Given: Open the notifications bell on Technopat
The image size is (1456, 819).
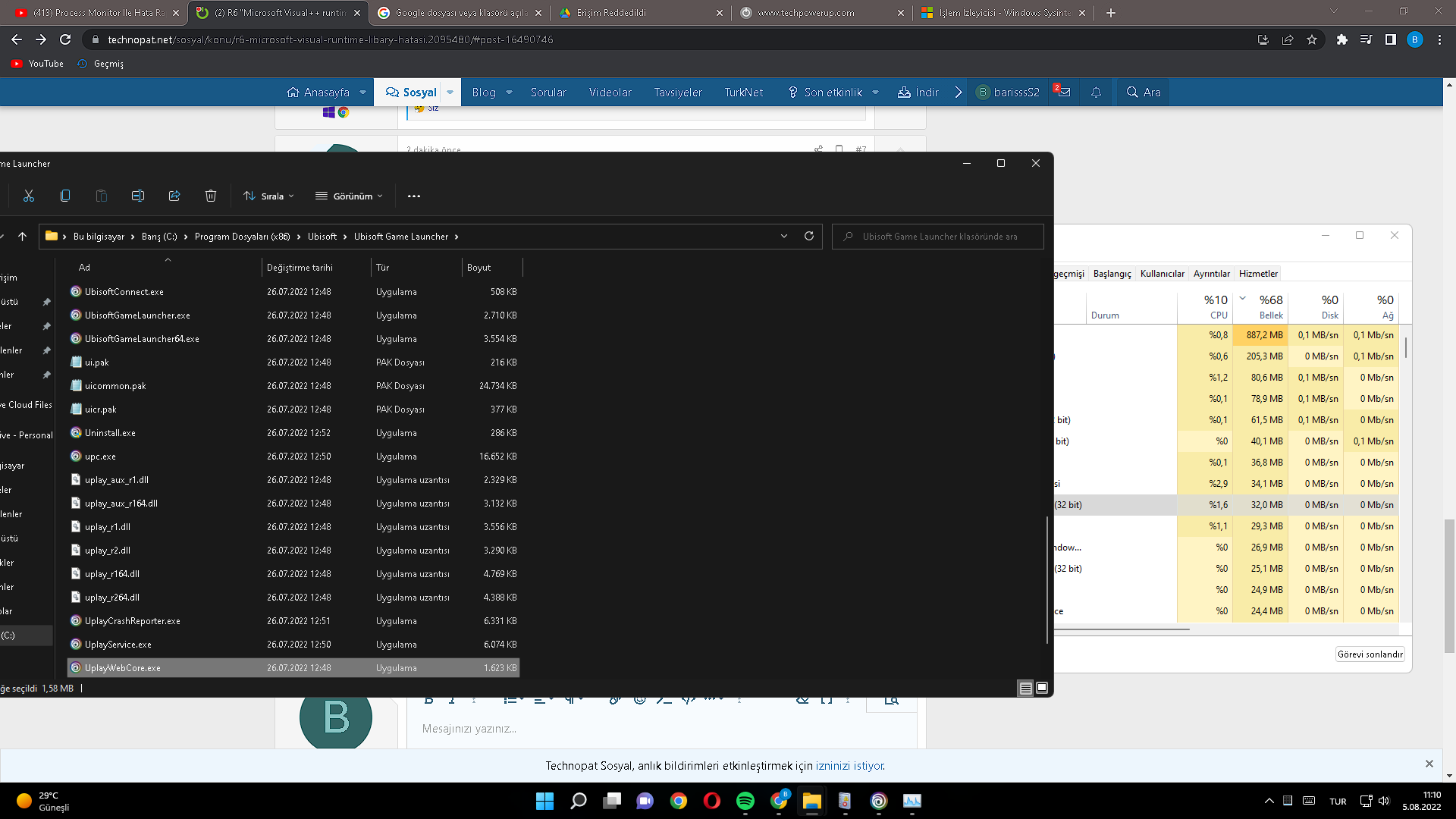Looking at the screenshot, I should pos(1096,93).
